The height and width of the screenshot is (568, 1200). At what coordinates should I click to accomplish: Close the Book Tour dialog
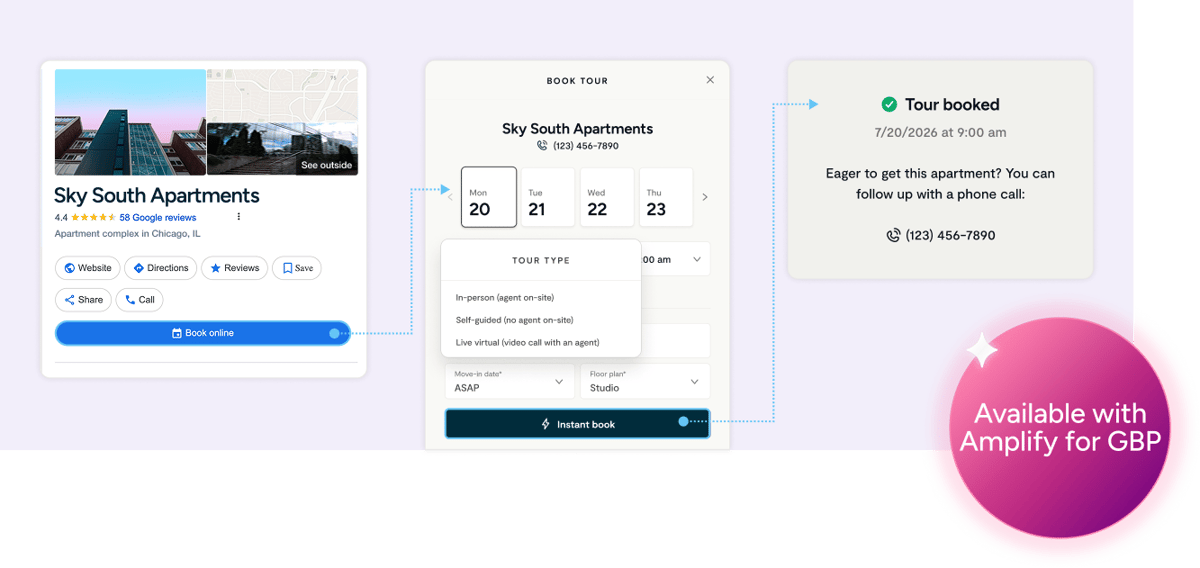coord(710,80)
